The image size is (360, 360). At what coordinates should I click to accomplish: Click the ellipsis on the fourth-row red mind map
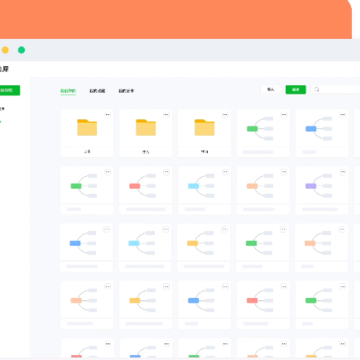284,286
